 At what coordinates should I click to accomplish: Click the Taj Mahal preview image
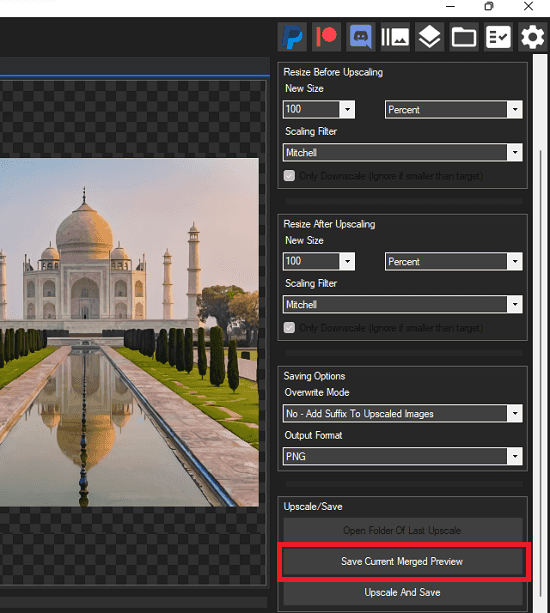click(129, 332)
